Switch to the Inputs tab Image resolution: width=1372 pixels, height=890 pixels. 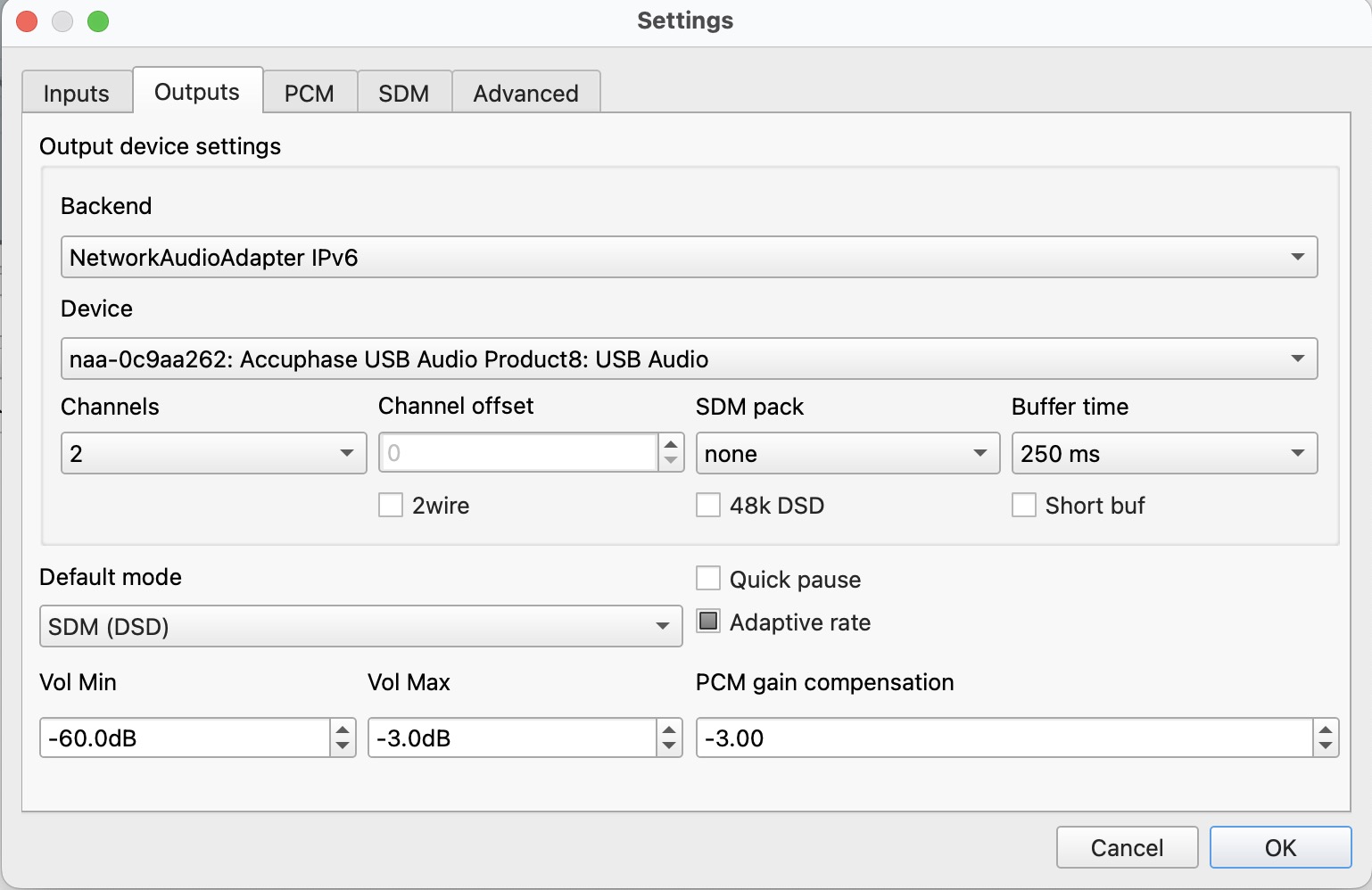(77, 93)
